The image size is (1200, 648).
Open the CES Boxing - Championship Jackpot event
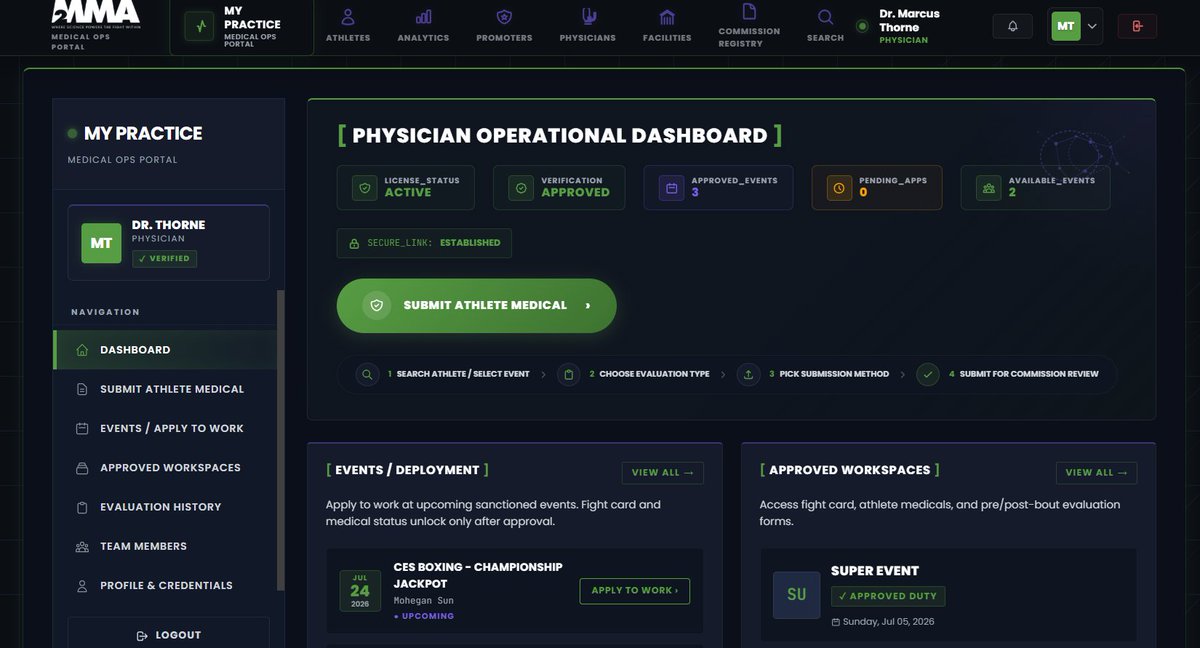[478, 575]
